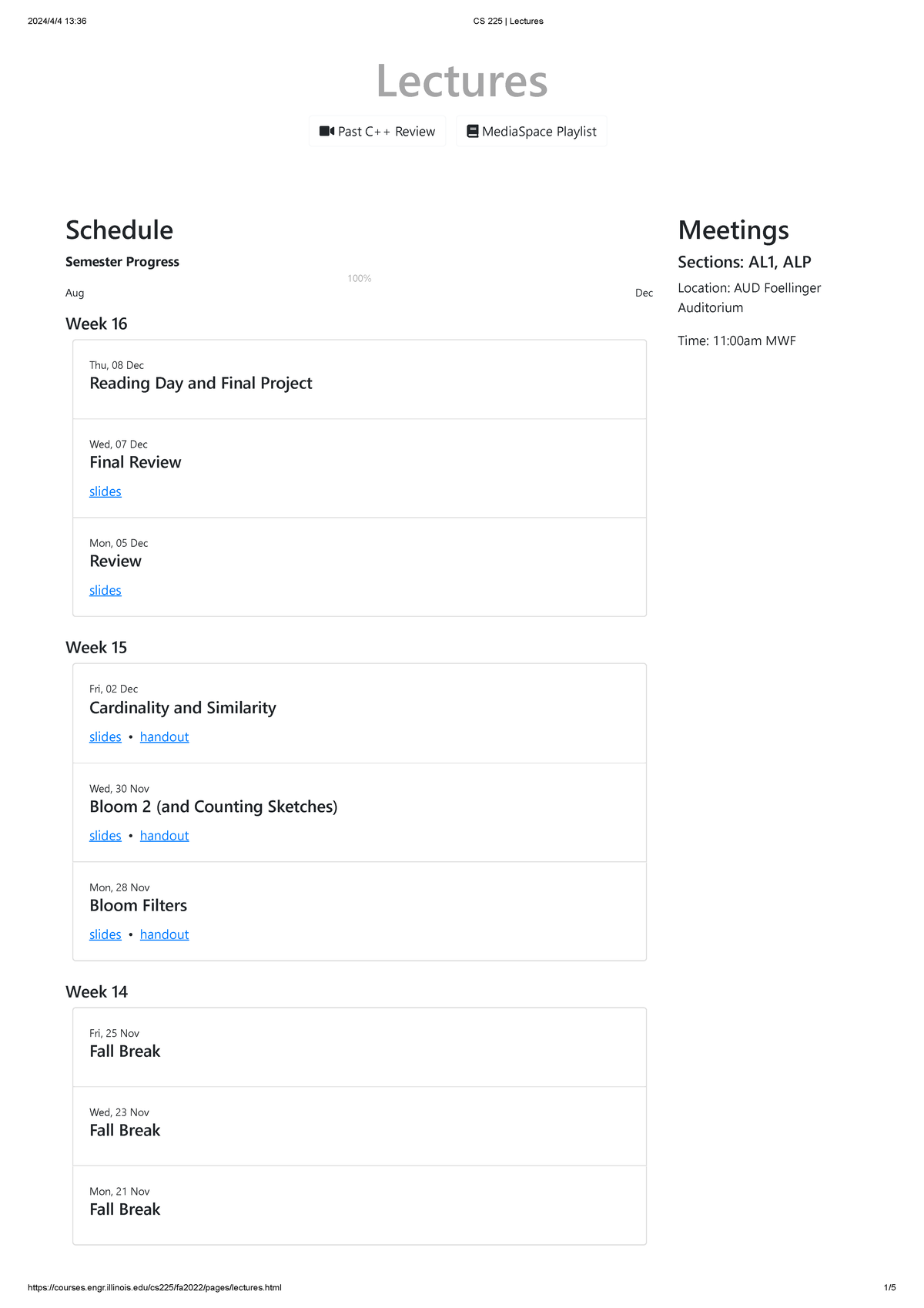Open Bloom Filters handout link
The width and height of the screenshot is (924, 1308).
coord(164,934)
